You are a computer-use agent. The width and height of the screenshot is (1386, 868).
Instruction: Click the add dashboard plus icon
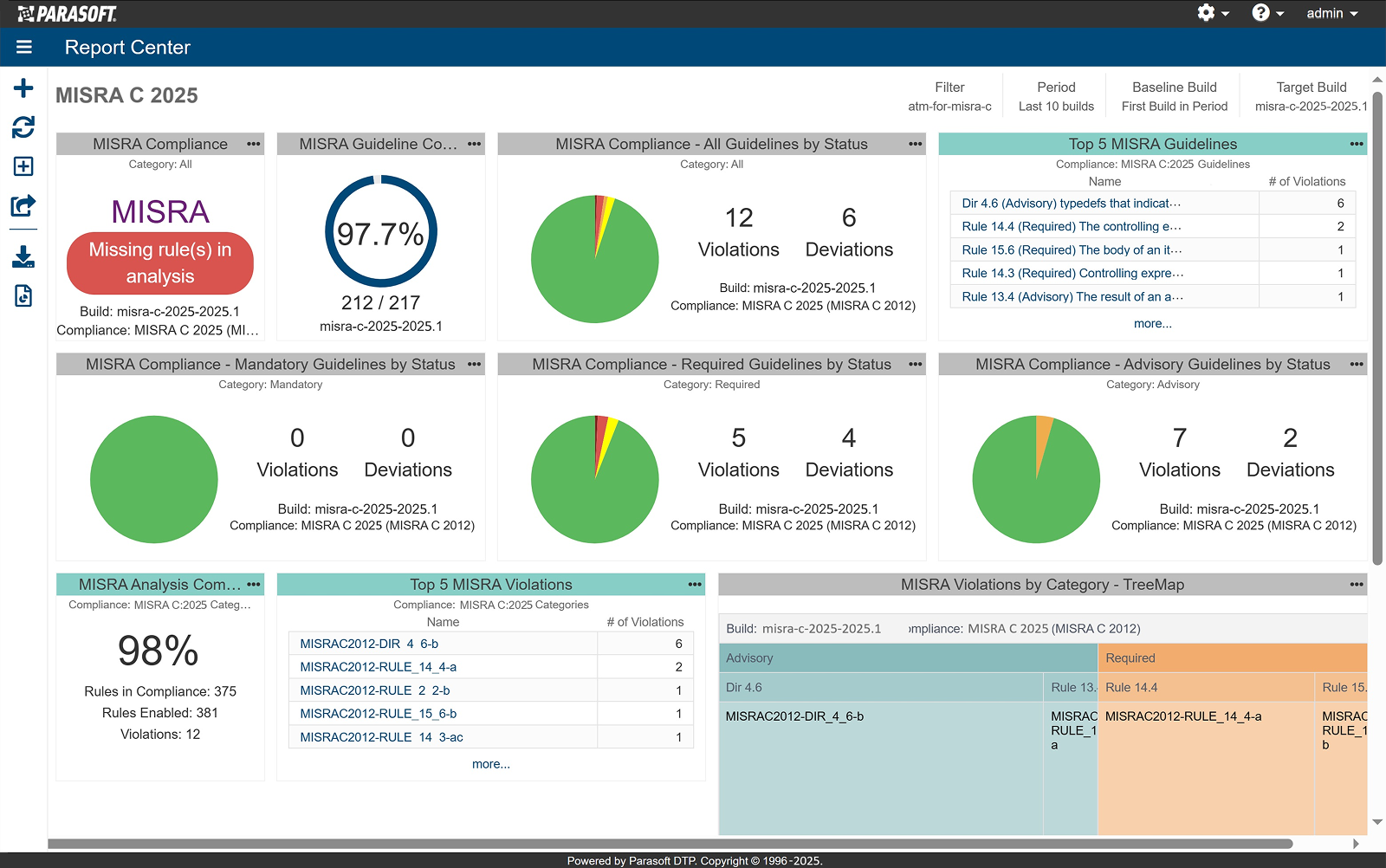(x=23, y=87)
